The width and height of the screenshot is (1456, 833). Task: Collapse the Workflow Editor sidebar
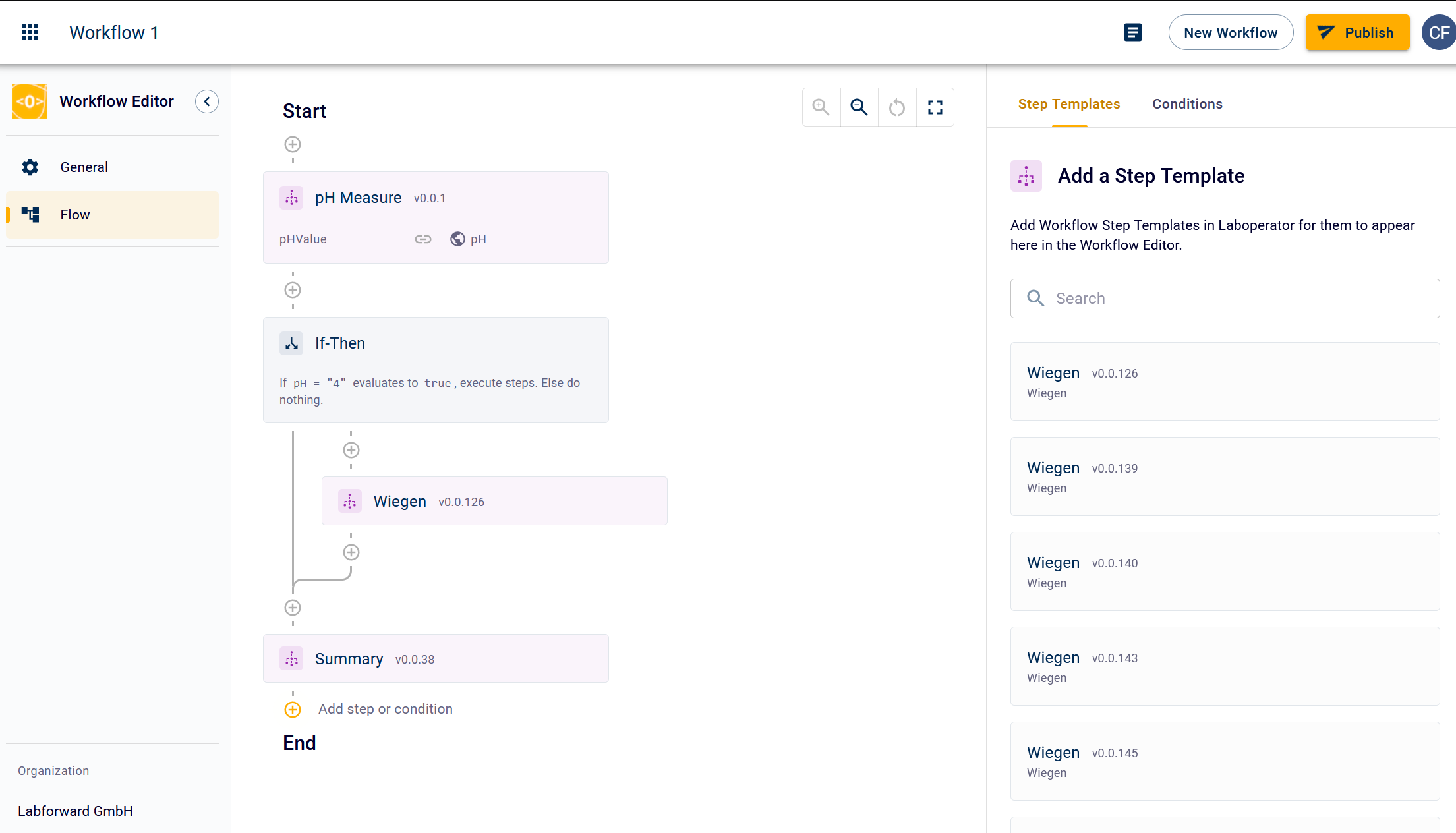point(207,101)
